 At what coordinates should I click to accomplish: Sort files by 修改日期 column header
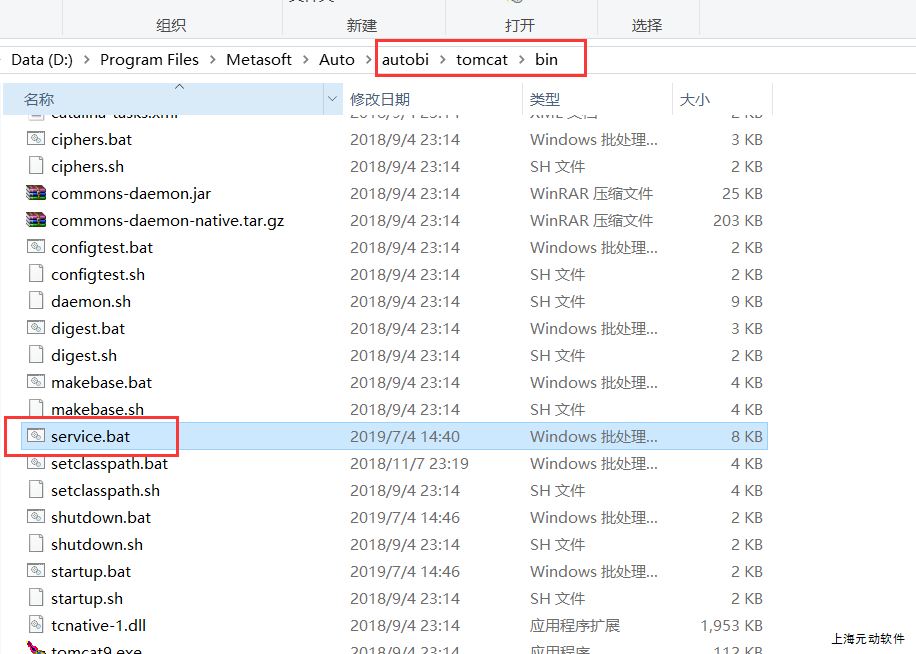click(380, 100)
